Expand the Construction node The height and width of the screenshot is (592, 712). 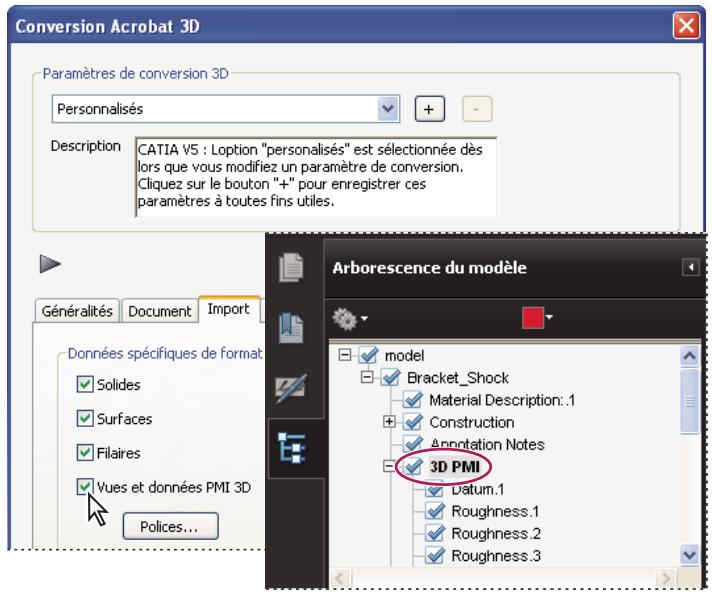[x=389, y=422]
